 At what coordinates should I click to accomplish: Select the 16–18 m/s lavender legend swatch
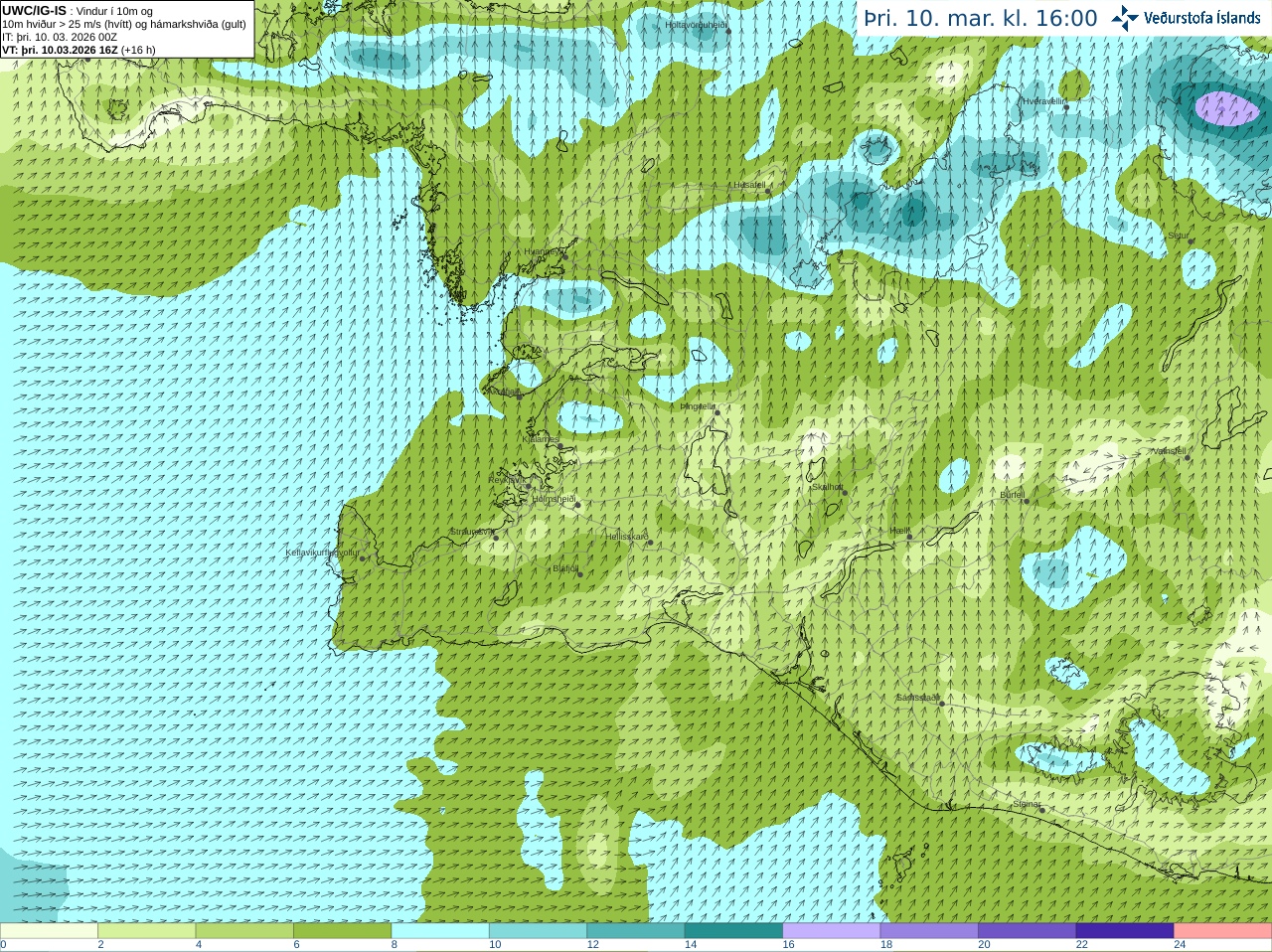coord(832,931)
